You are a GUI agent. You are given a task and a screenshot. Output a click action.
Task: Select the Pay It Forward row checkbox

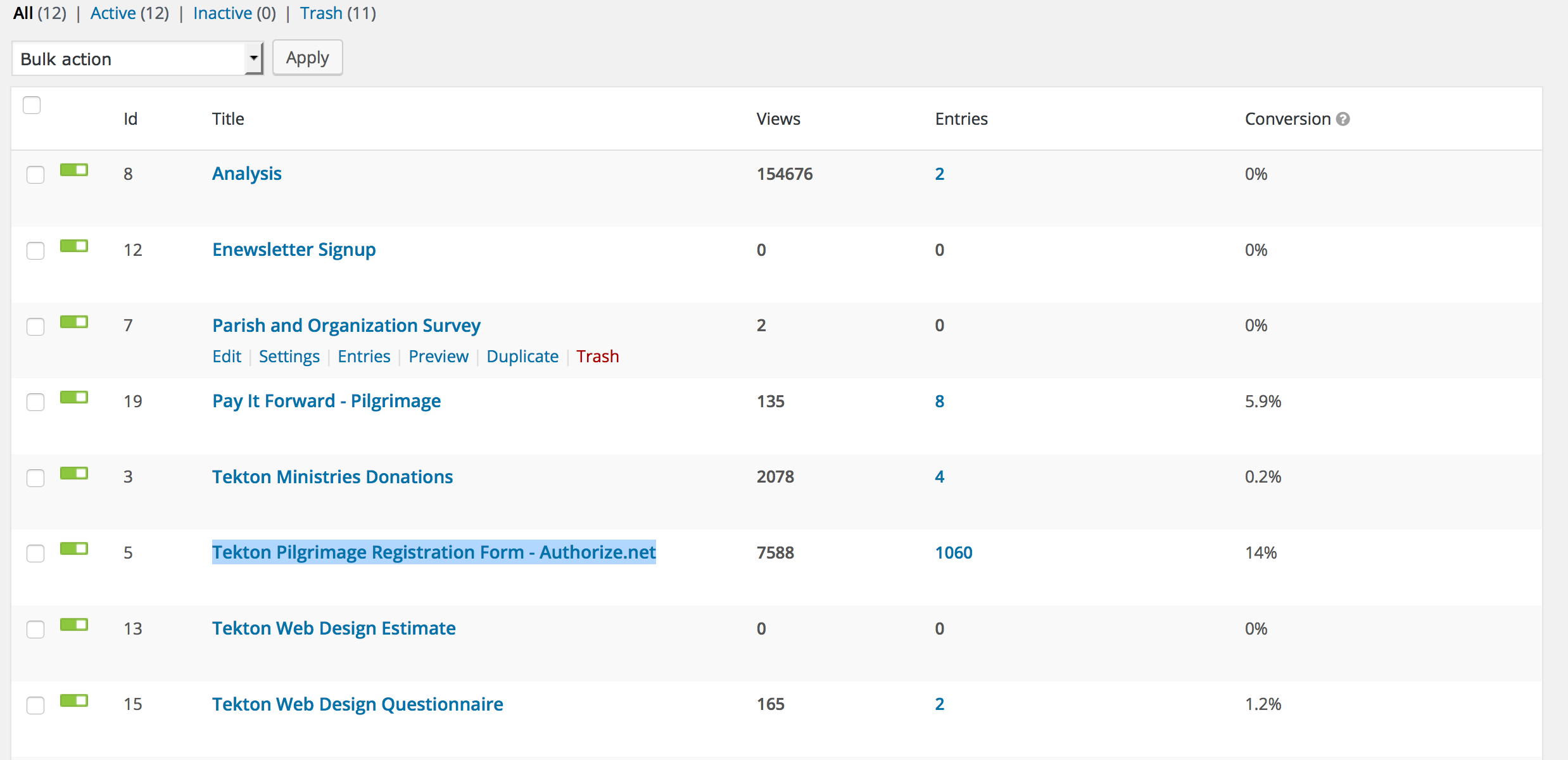35,402
